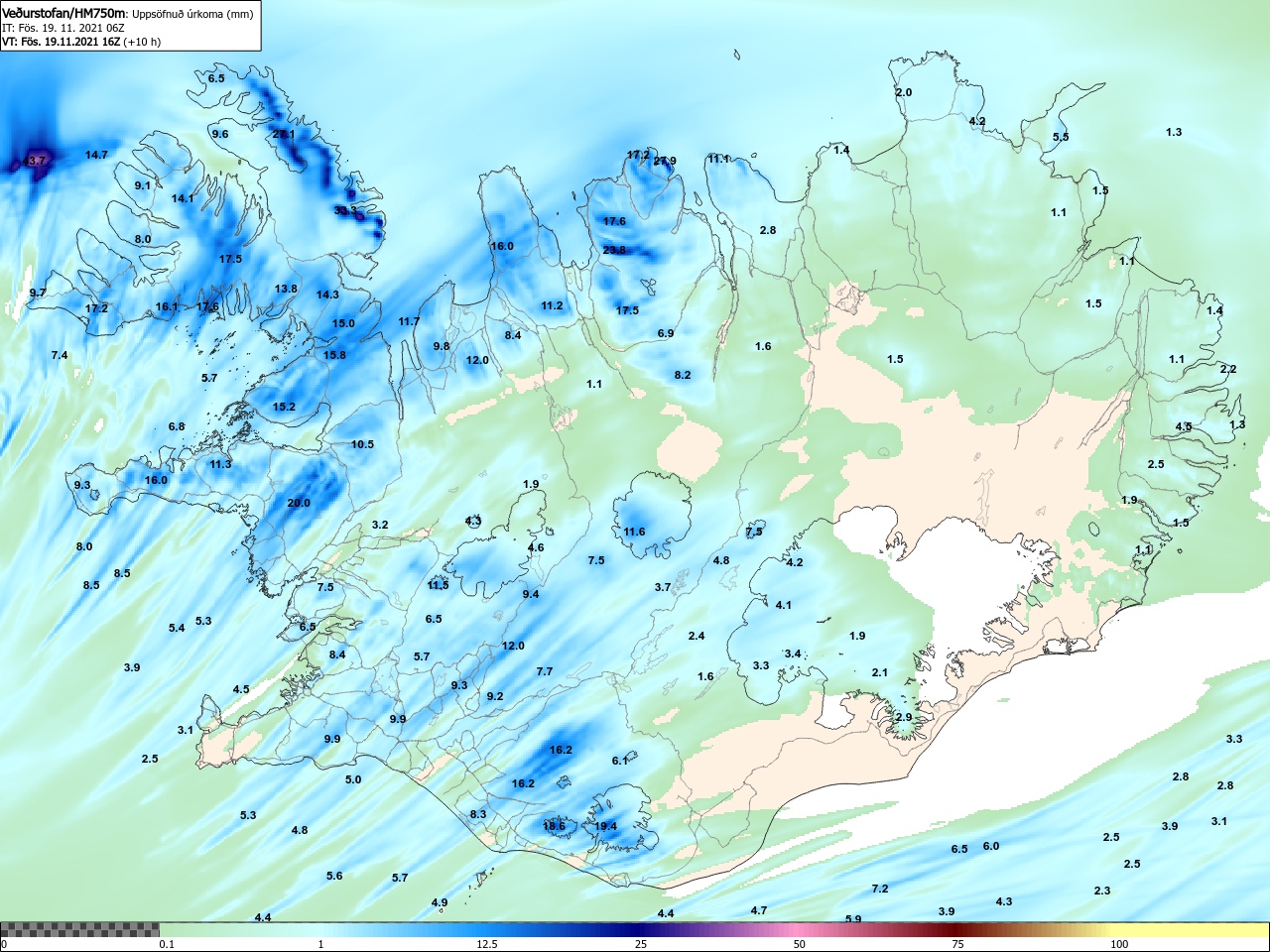Image resolution: width=1270 pixels, height=952 pixels.
Task: Click the 75 legend scale label
Action: tap(957, 944)
